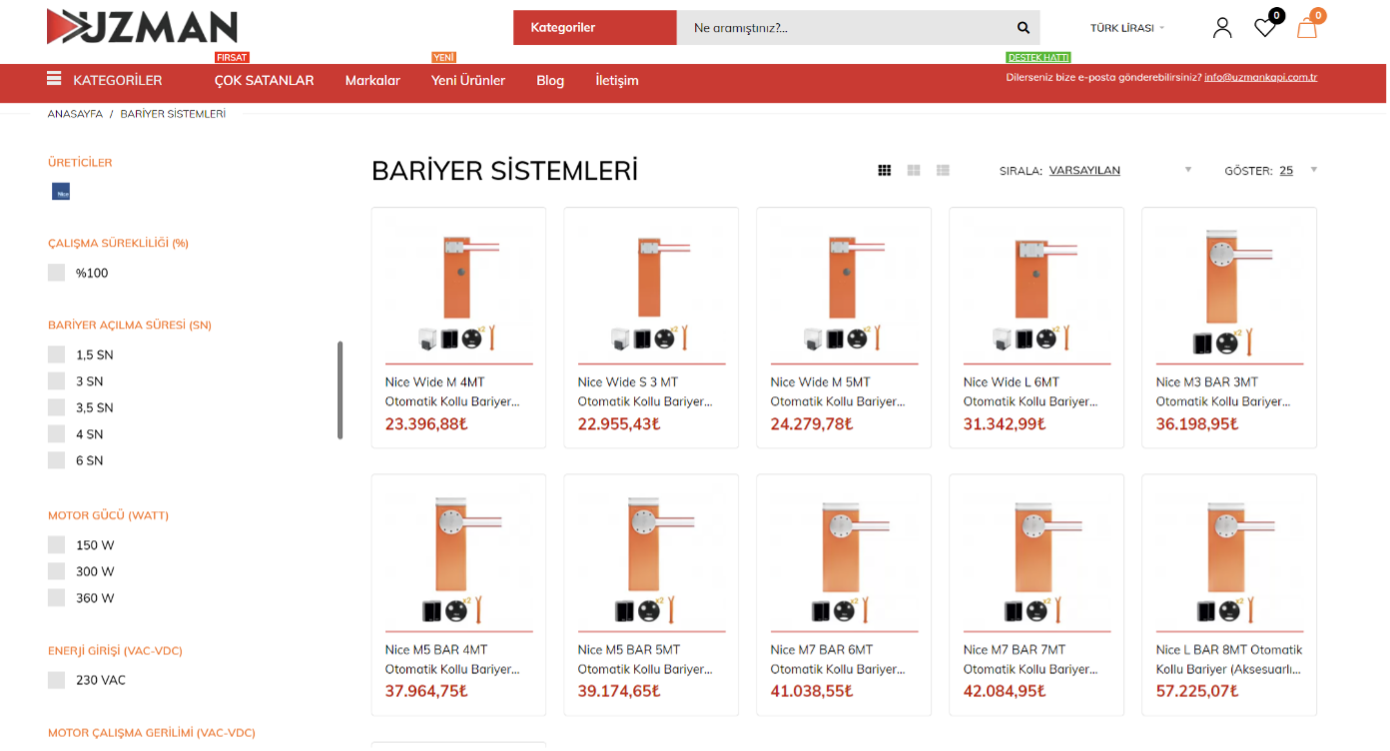Tick the 230 VAC energy input checkbox
Image resolution: width=1390 pixels, height=751 pixels.
click(x=56, y=680)
